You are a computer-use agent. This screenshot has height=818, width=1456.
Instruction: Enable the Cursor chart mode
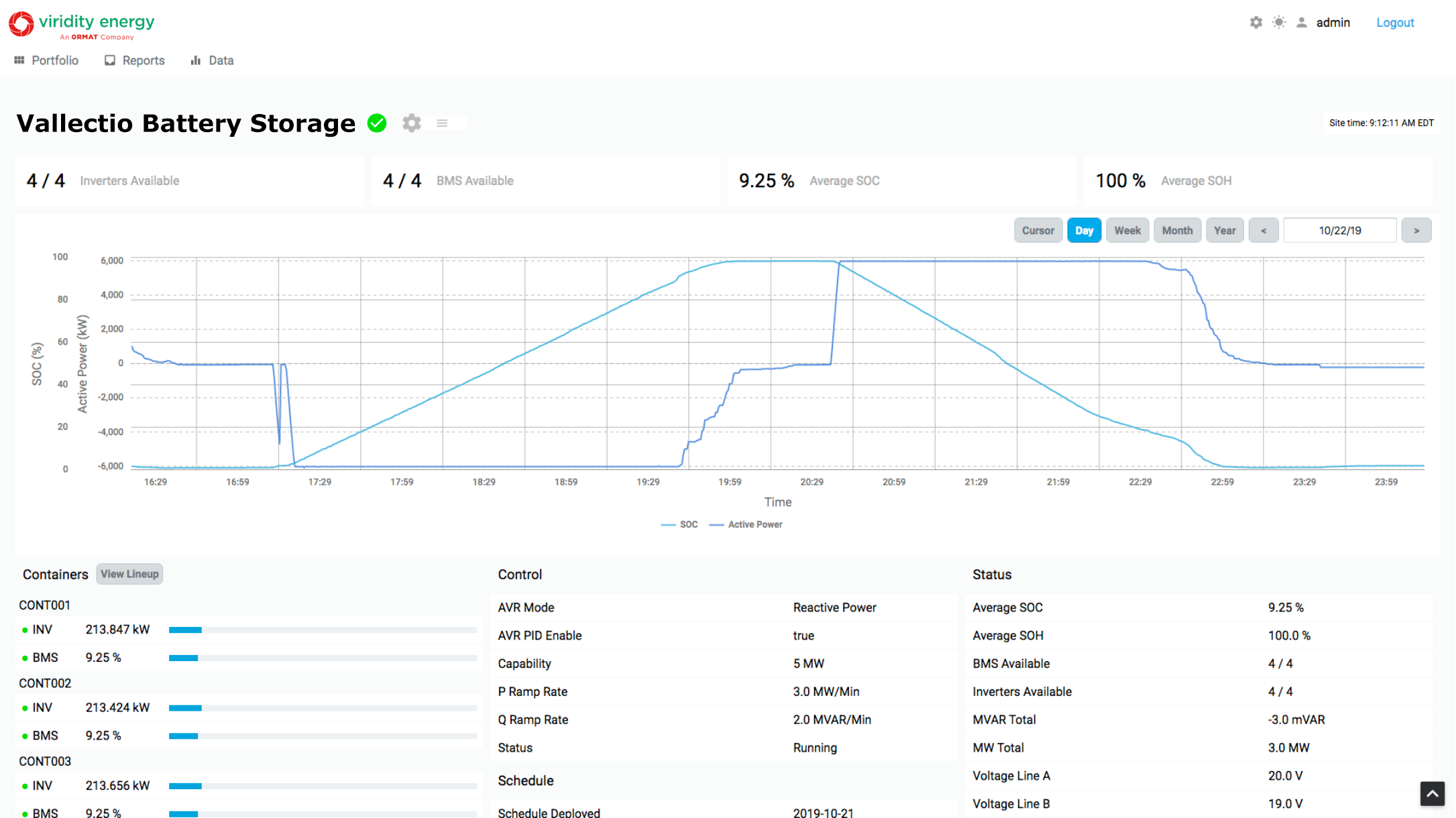click(1038, 230)
